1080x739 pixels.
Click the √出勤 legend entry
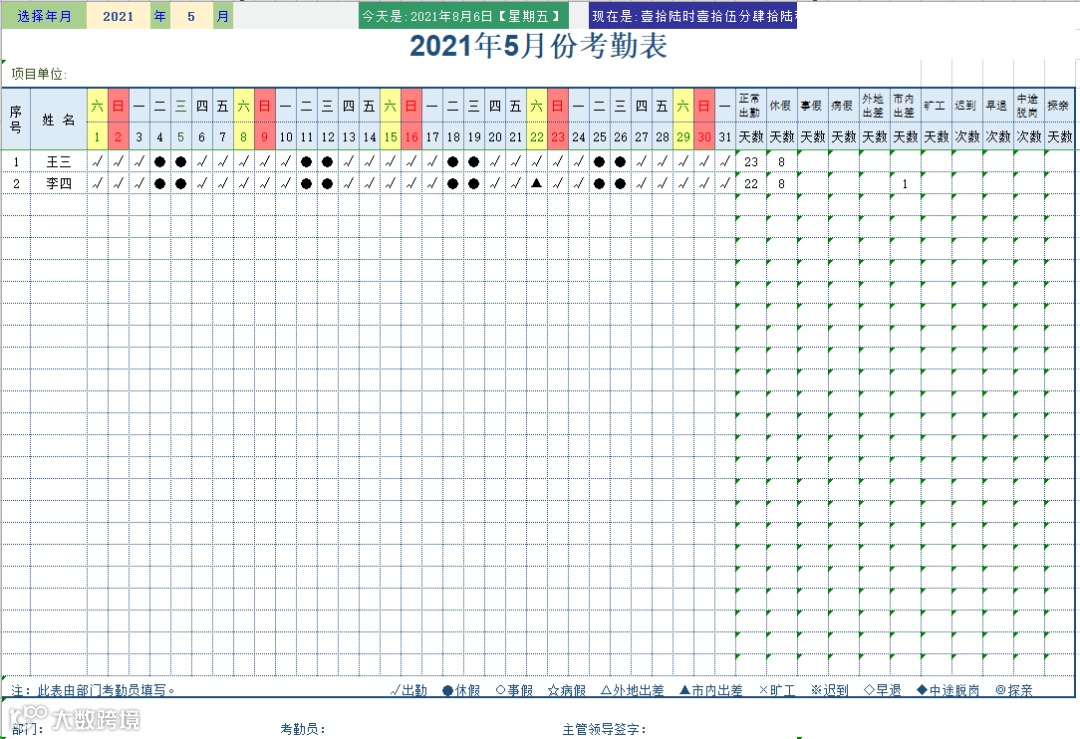408,690
